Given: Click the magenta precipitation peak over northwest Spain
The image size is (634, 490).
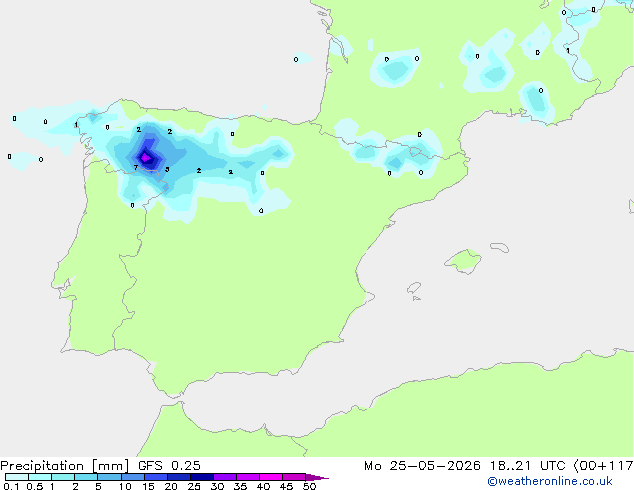Looking at the screenshot, I should (x=145, y=157).
